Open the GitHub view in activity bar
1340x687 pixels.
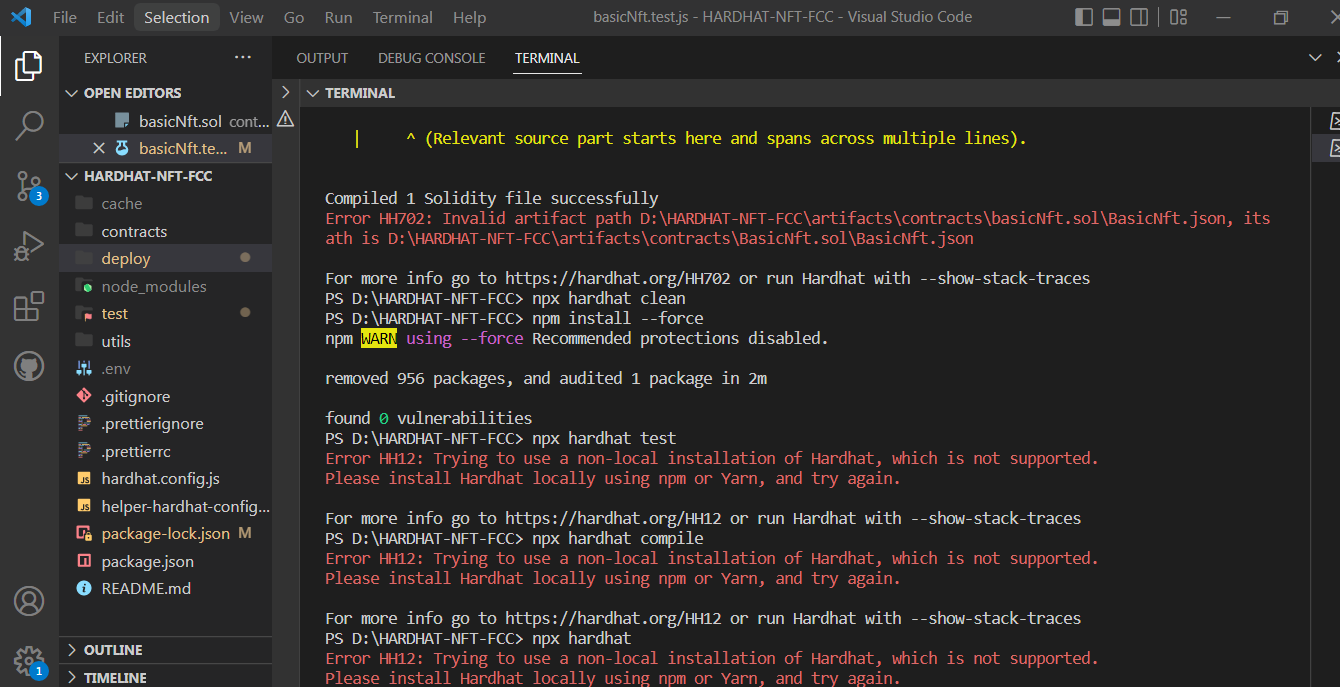tap(29, 366)
